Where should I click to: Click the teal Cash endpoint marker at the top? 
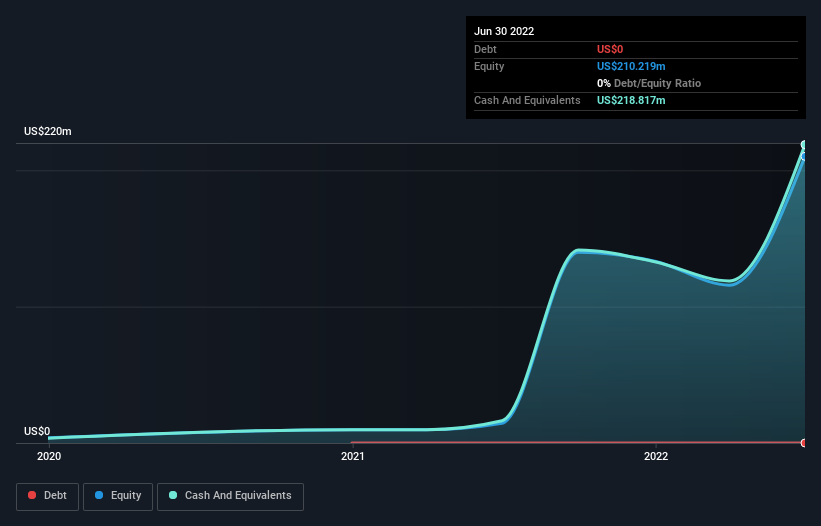804,144
